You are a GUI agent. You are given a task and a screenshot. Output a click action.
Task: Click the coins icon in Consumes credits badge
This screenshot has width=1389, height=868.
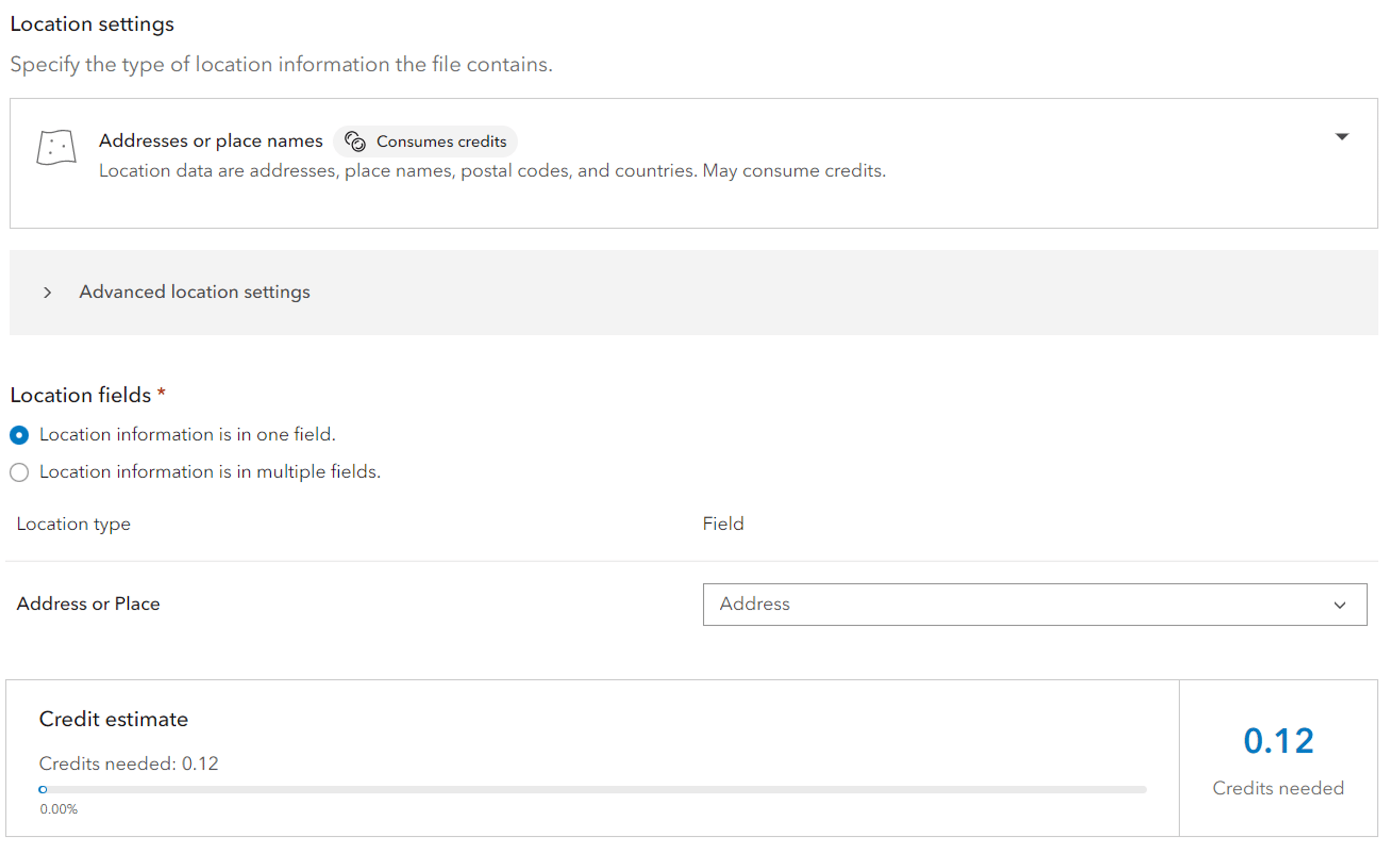click(355, 142)
